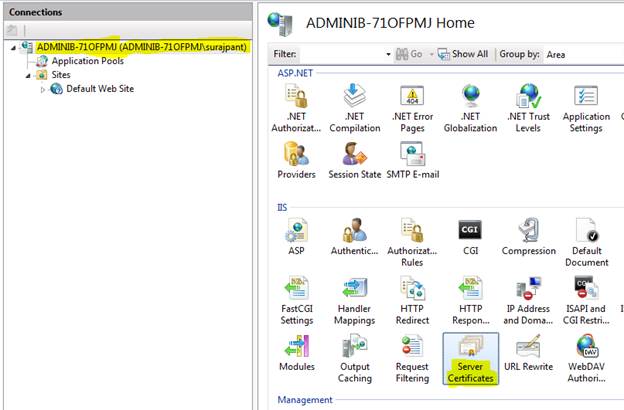Open FastCGI Settings feature
624x410 pixels.
(296, 301)
